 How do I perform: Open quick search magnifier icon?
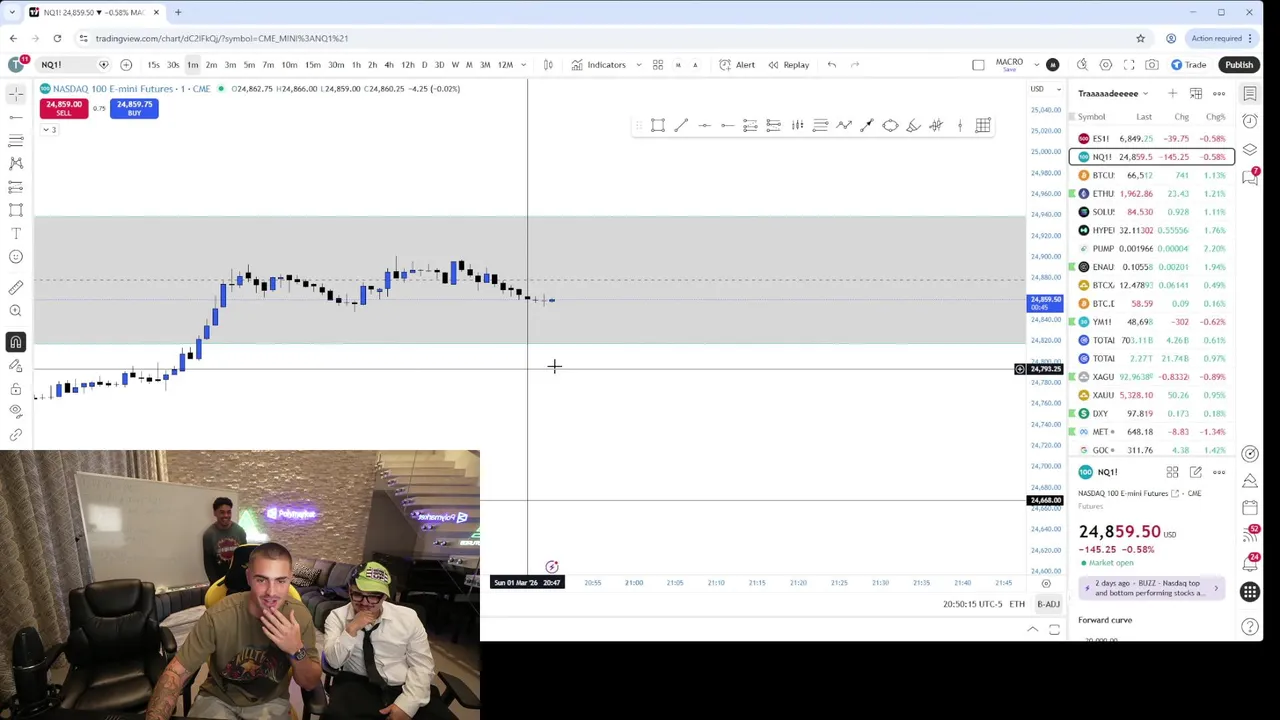(x=1082, y=65)
